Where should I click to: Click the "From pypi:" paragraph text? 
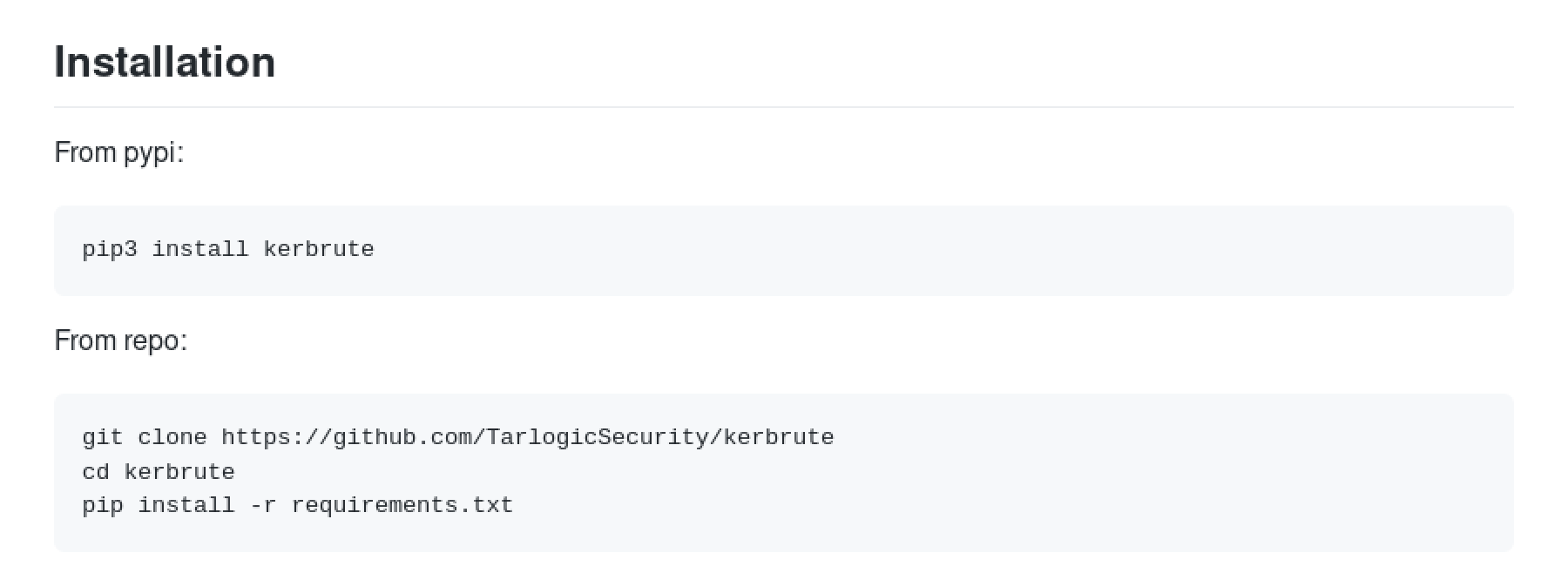point(119,152)
